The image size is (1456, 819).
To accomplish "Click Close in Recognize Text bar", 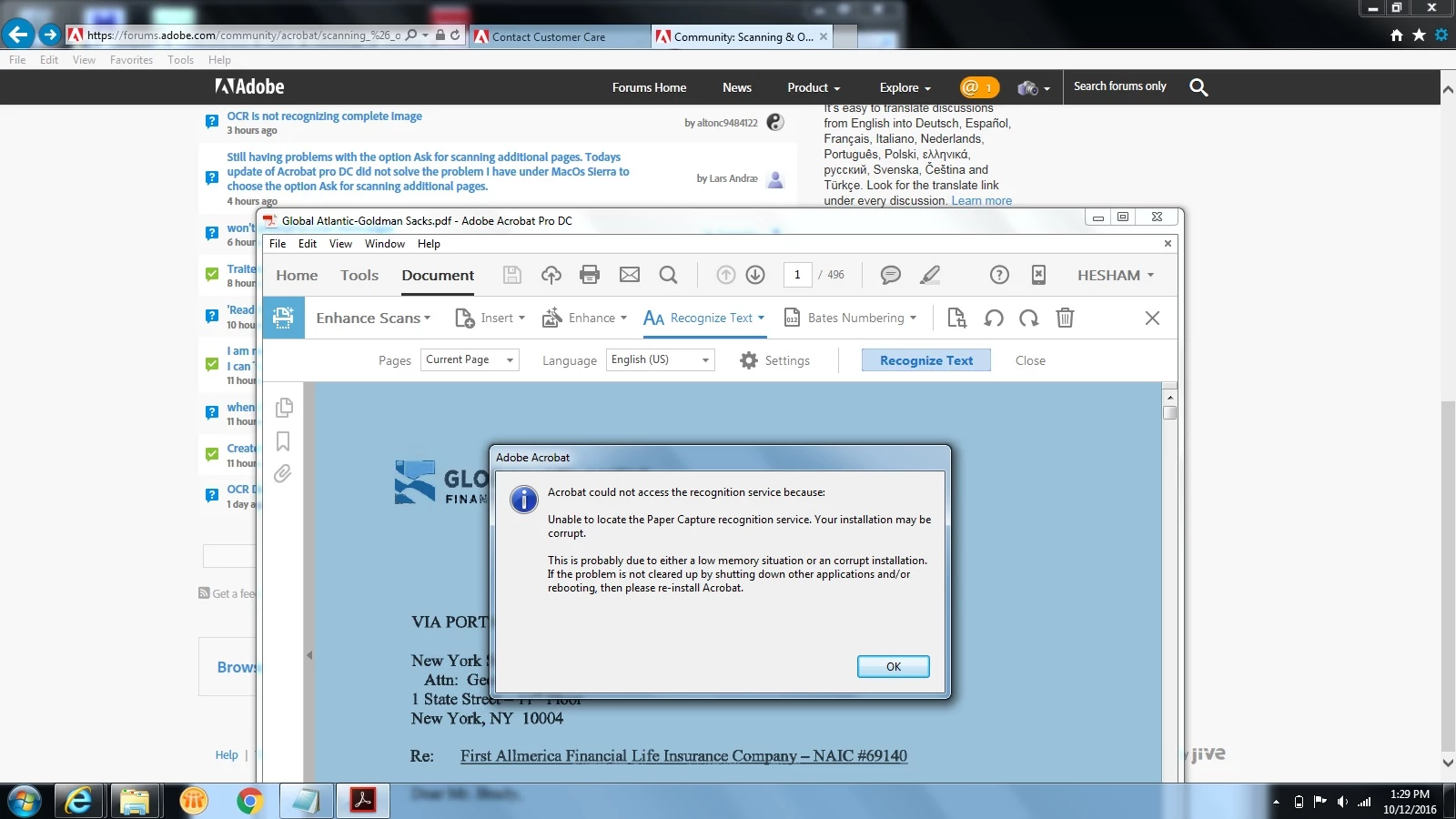I will click(1030, 360).
